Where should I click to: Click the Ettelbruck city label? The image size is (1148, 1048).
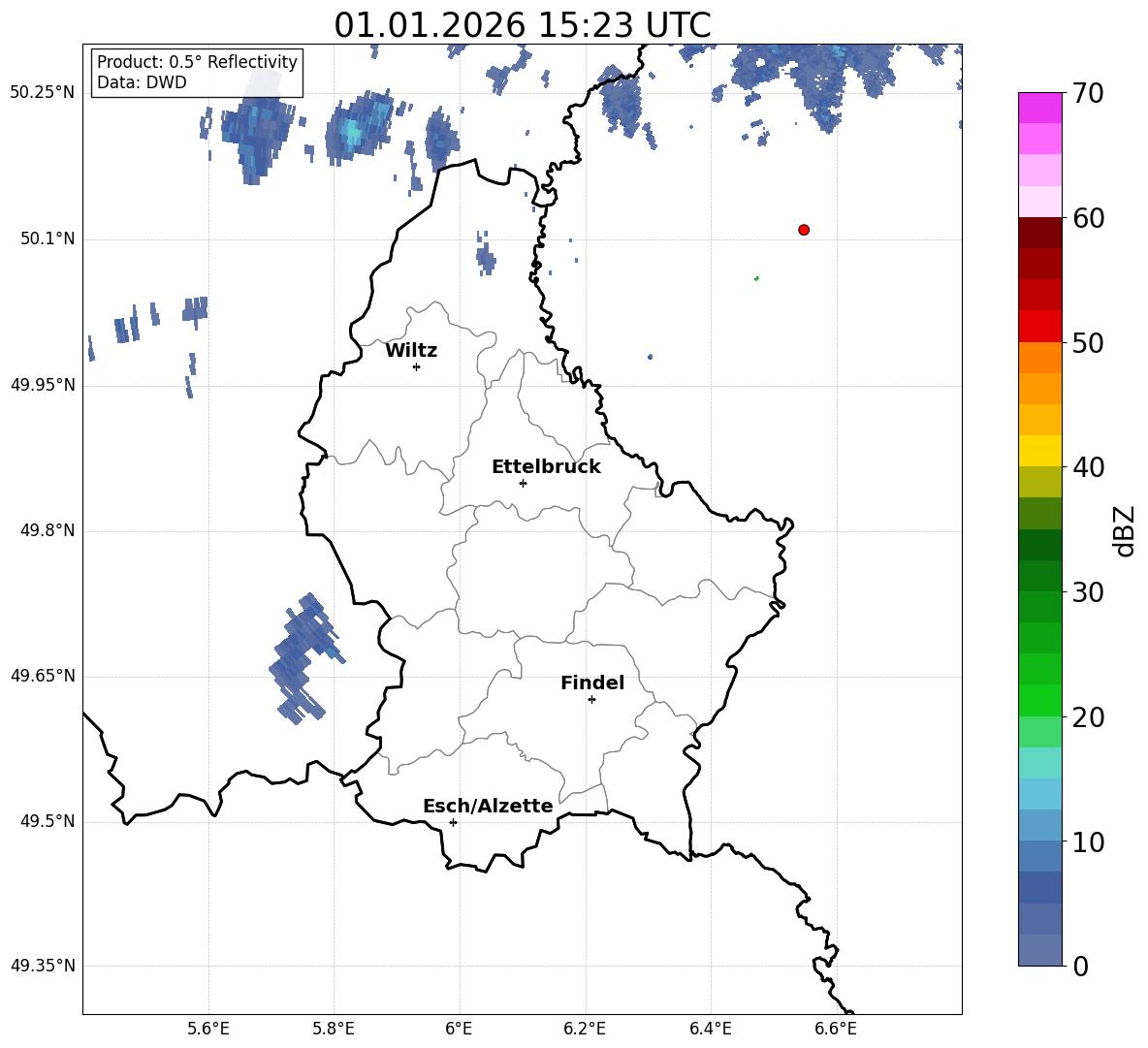pos(546,466)
